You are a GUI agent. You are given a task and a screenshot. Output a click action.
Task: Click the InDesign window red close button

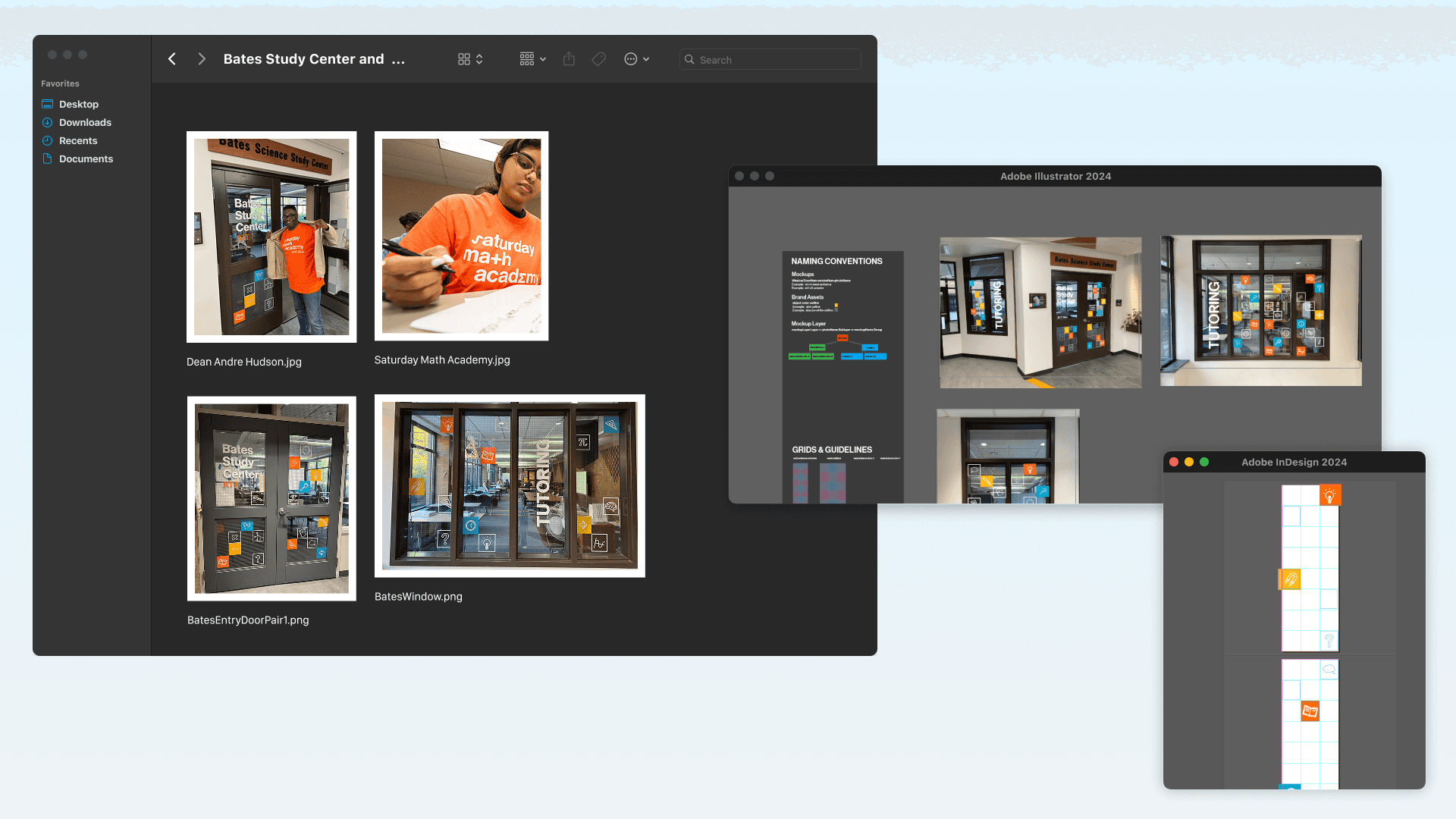[x=1174, y=462]
